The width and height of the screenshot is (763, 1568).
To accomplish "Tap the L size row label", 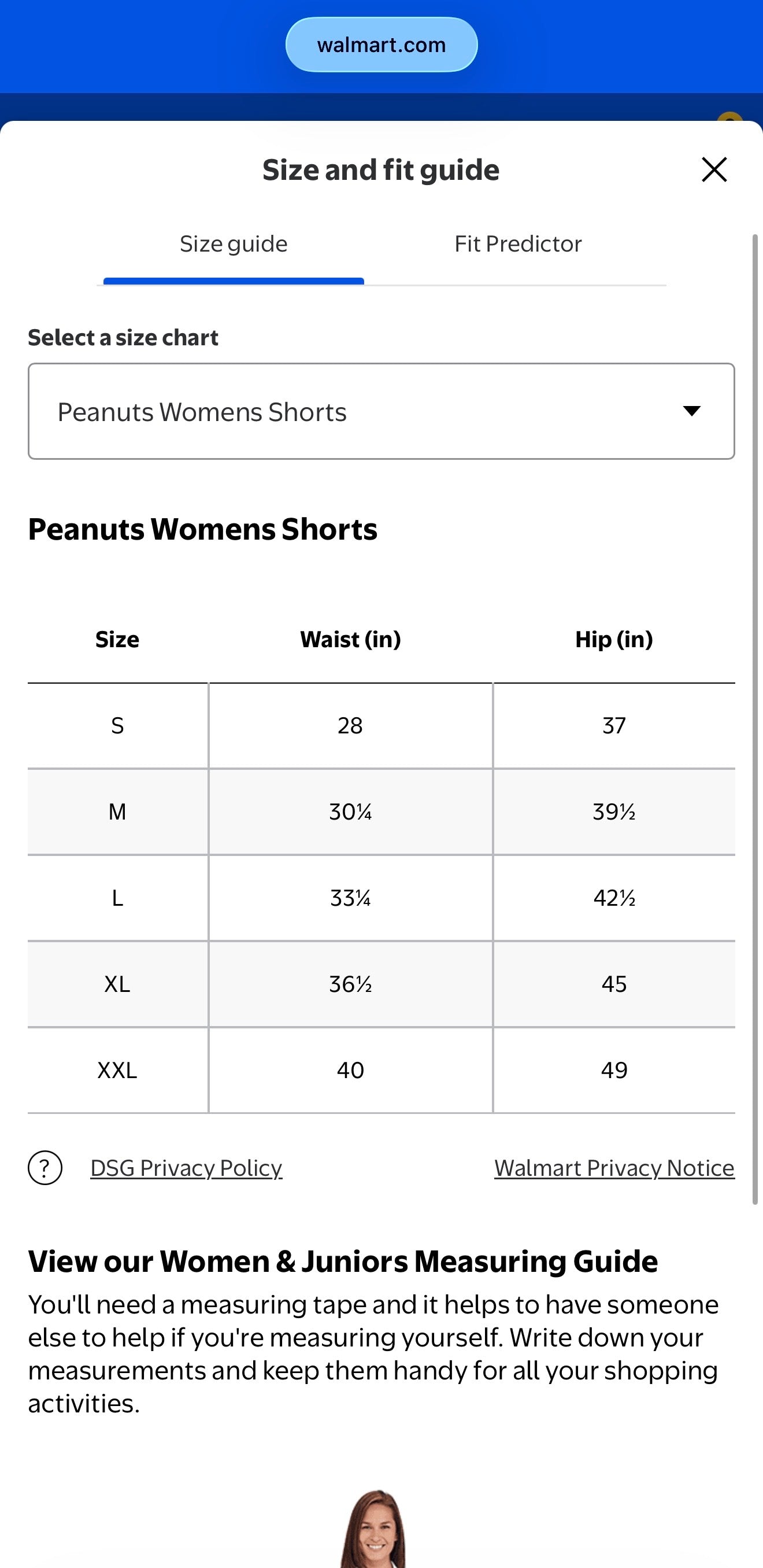I will pos(117,898).
